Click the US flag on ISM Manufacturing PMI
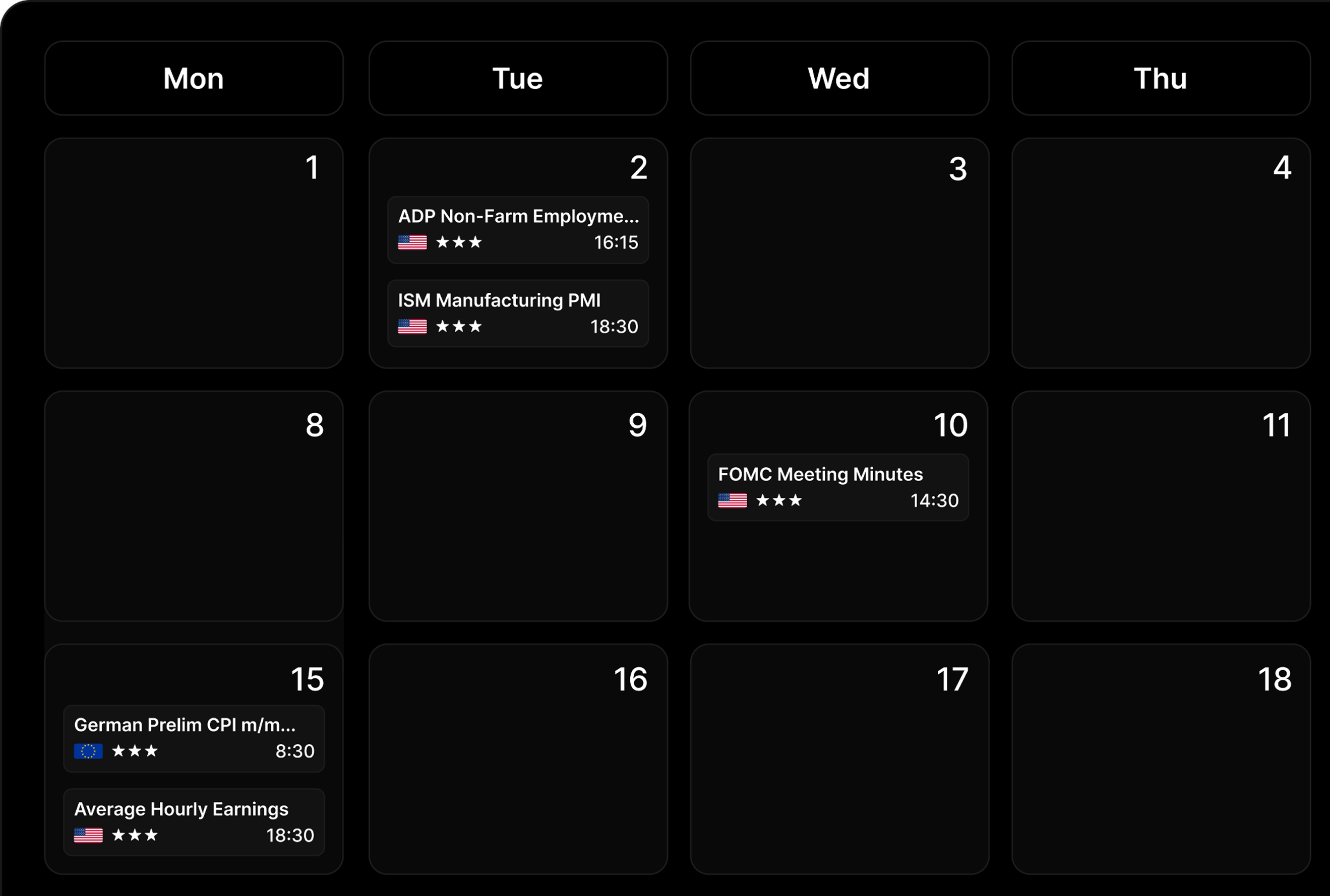The width and height of the screenshot is (1330, 896). coord(412,326)
